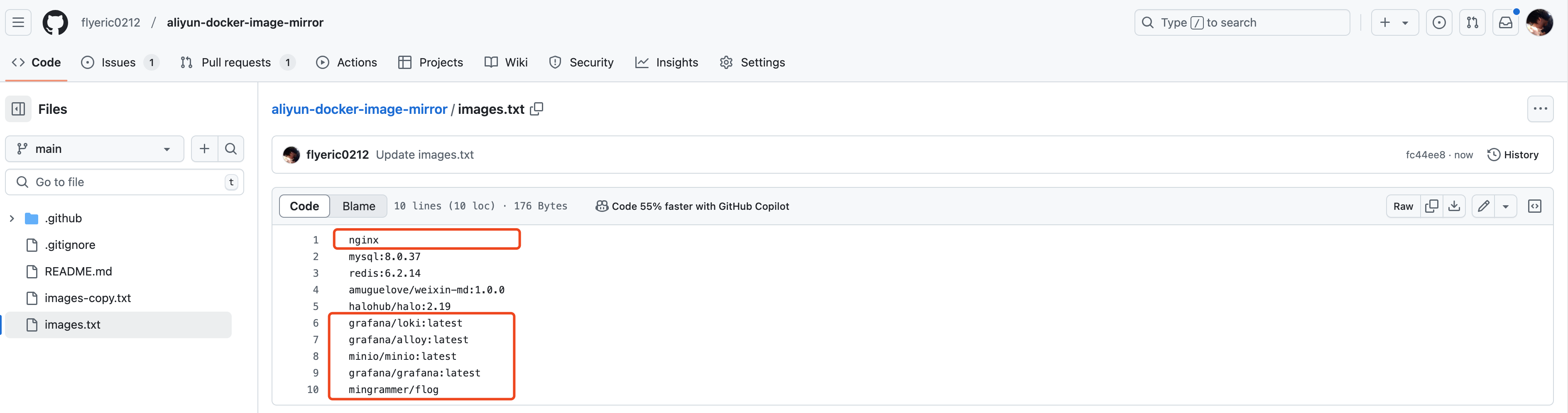Open the create new plus button
1568x413 pixels.
tap(1385, 22)
